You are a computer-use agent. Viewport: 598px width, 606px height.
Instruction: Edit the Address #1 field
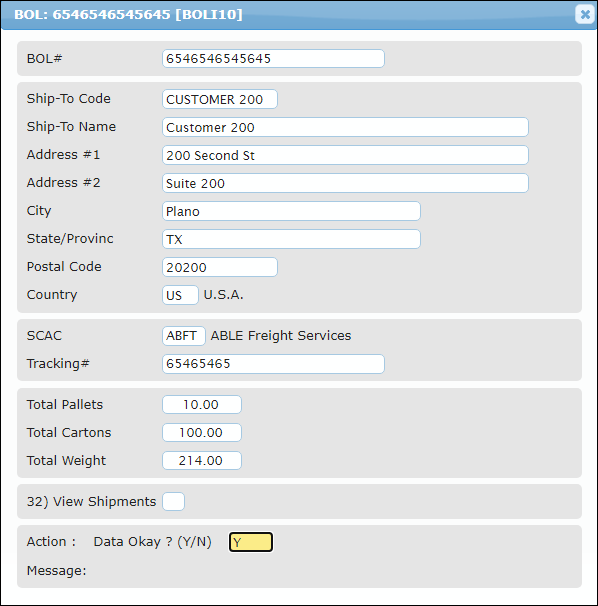345,155
